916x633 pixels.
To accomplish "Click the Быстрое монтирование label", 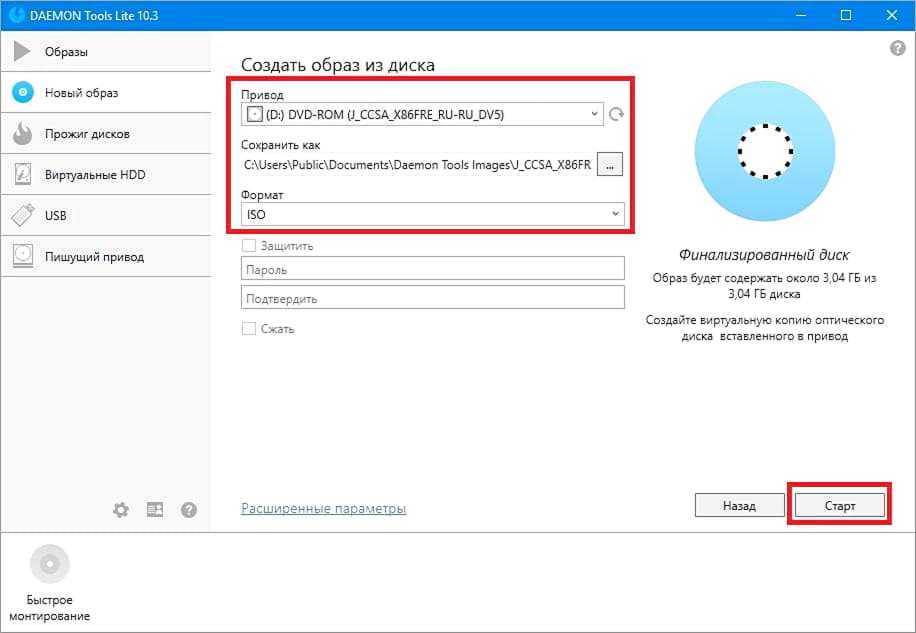I will click(50, 608).
